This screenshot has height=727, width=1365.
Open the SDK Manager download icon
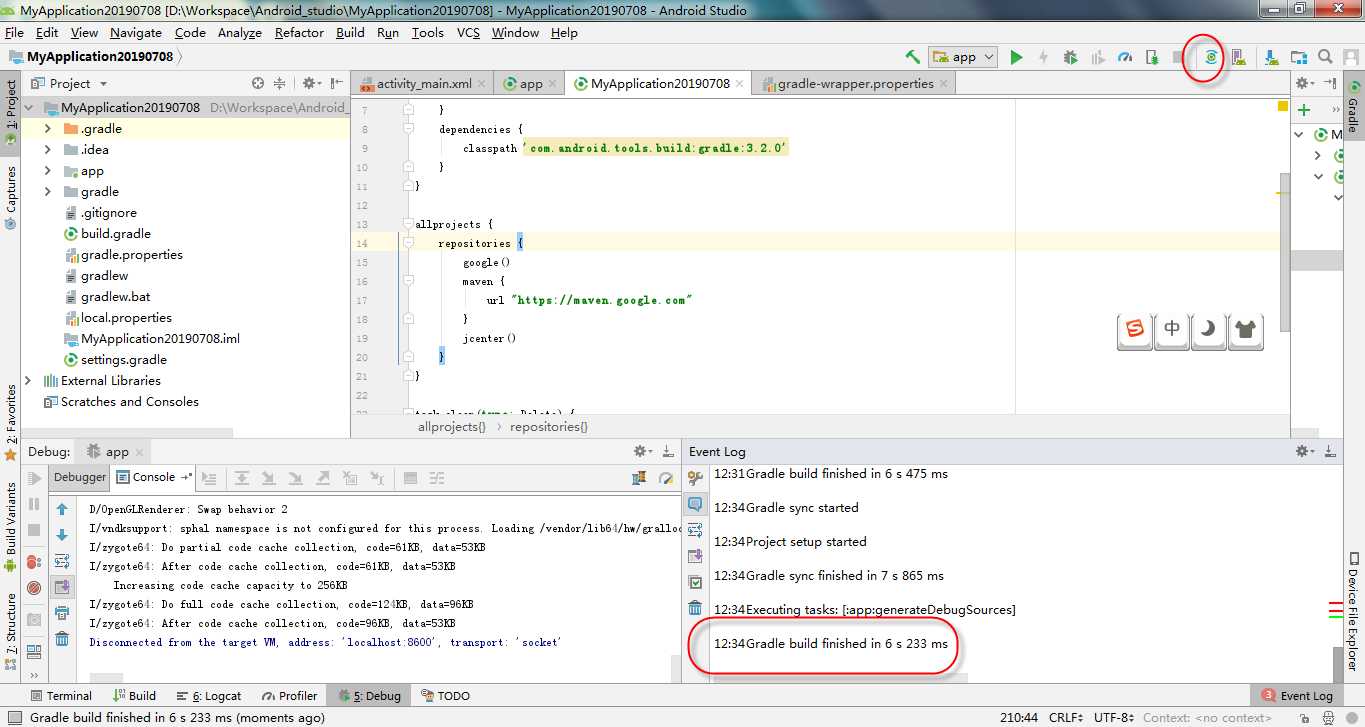[x=1272, y=58]
